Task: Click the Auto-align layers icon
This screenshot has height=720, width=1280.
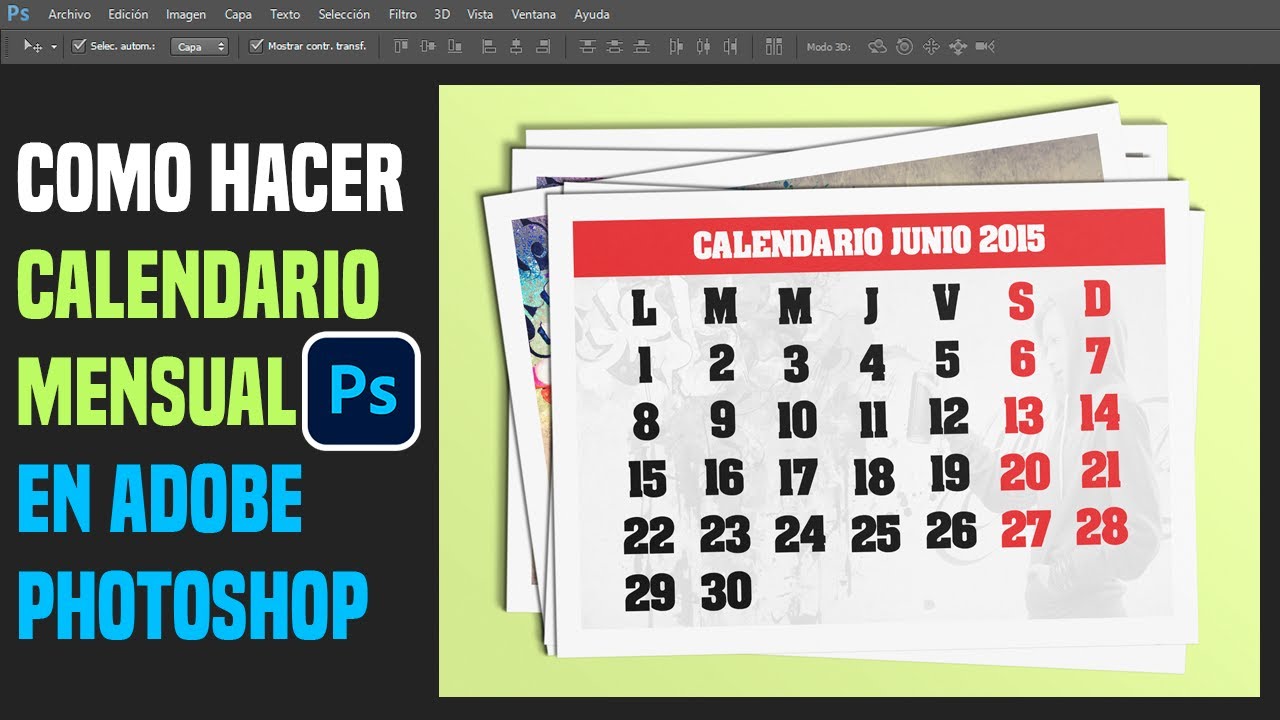Action: coord(773,46)
